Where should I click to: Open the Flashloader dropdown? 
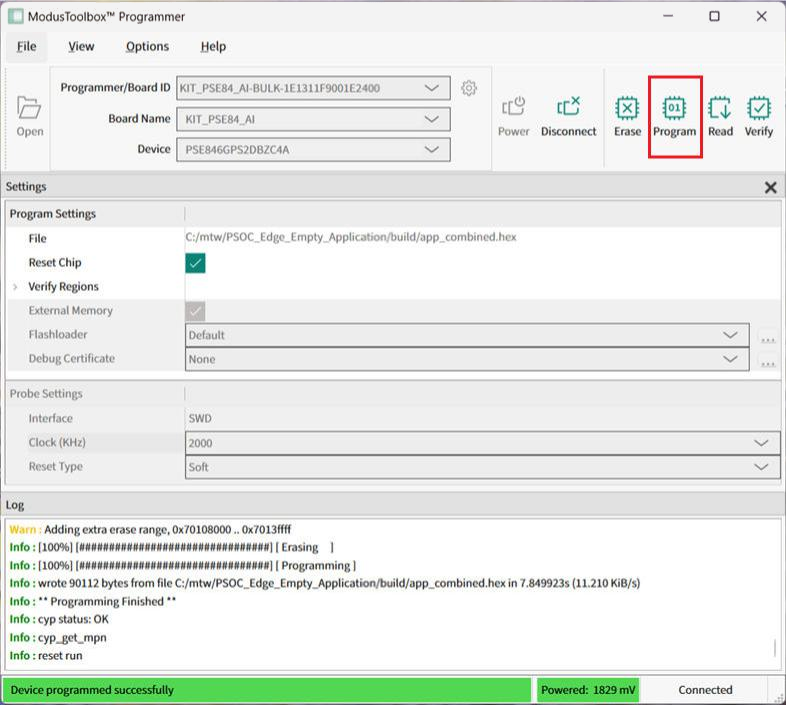coord(467,335)
